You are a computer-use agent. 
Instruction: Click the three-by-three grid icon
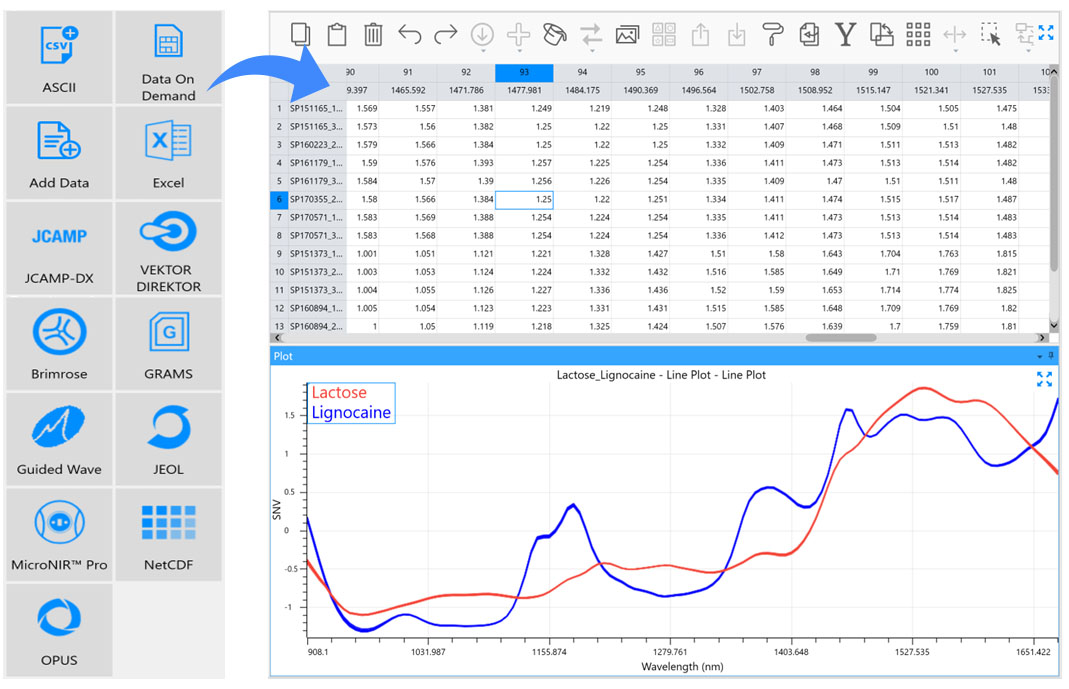coord(918,34)
